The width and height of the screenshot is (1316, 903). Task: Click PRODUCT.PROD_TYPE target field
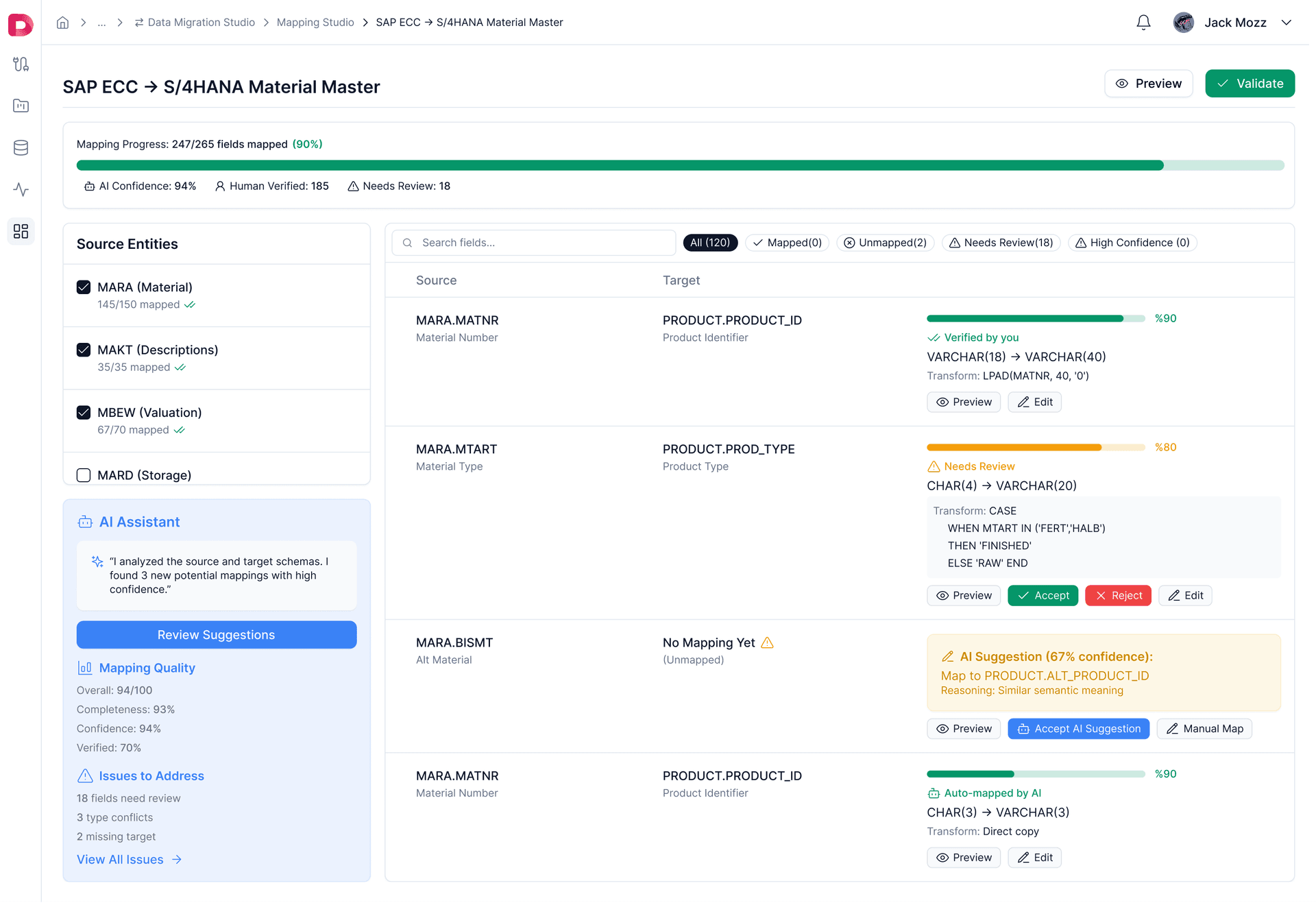tap(729, 450)
